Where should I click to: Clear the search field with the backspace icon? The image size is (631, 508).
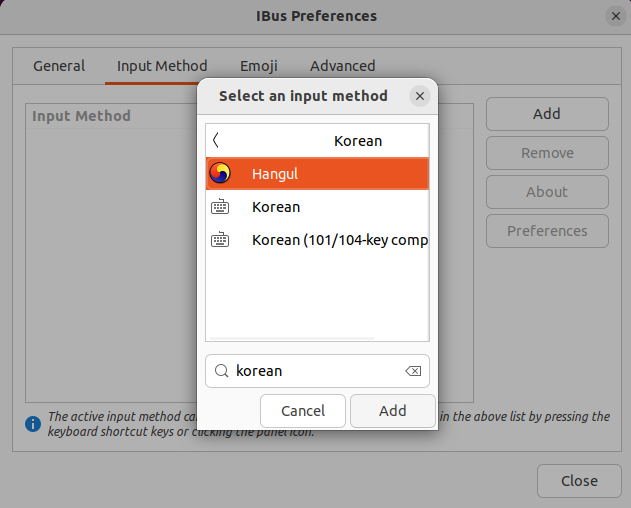pos(413,371)
